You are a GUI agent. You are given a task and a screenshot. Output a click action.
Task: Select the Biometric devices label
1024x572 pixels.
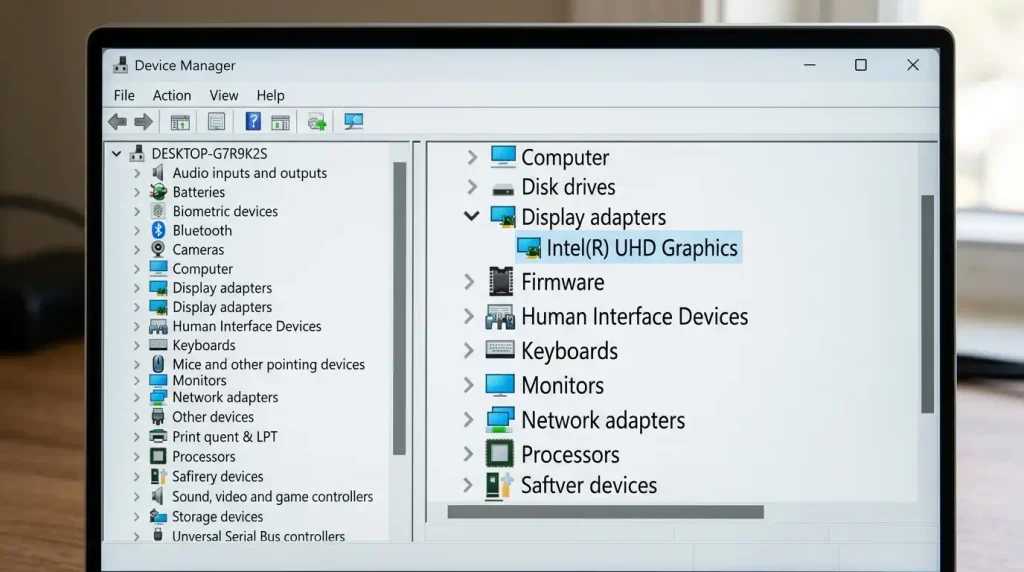[x=225, y=211]
